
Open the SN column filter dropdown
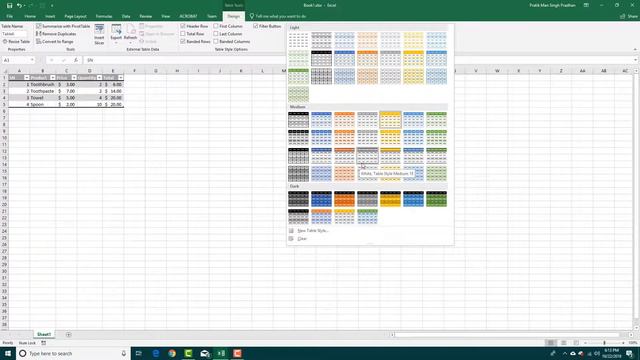pyautogui.click(x=27, y=78)
